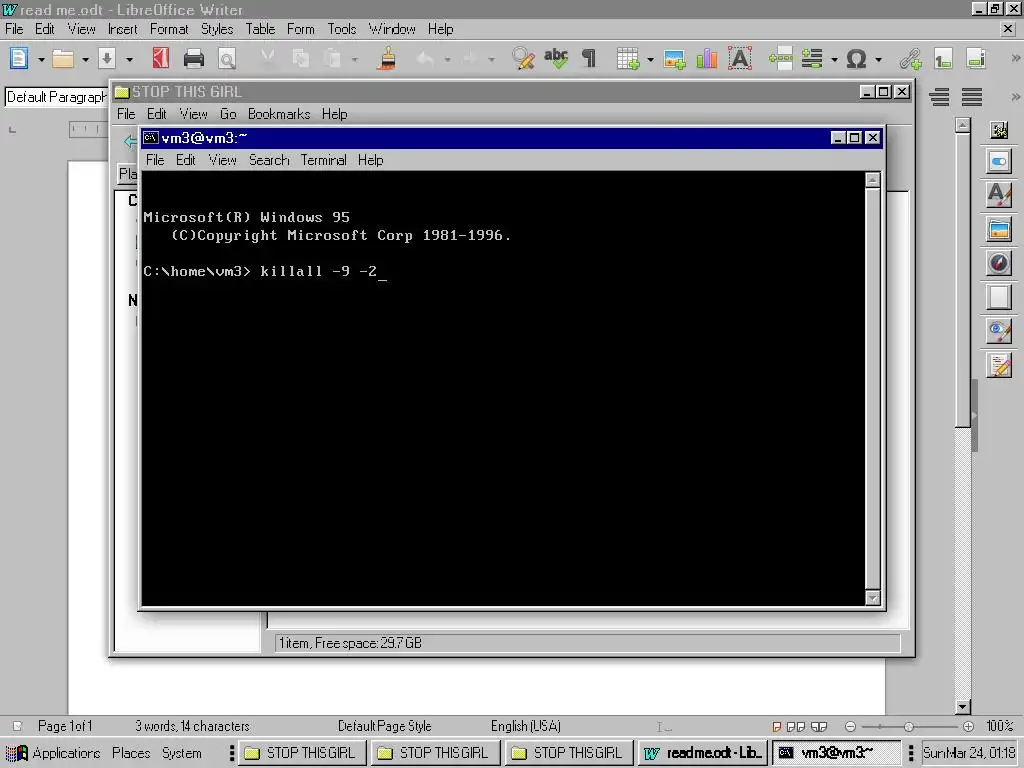Click the Insert Page Break icon

coord(780,59)
